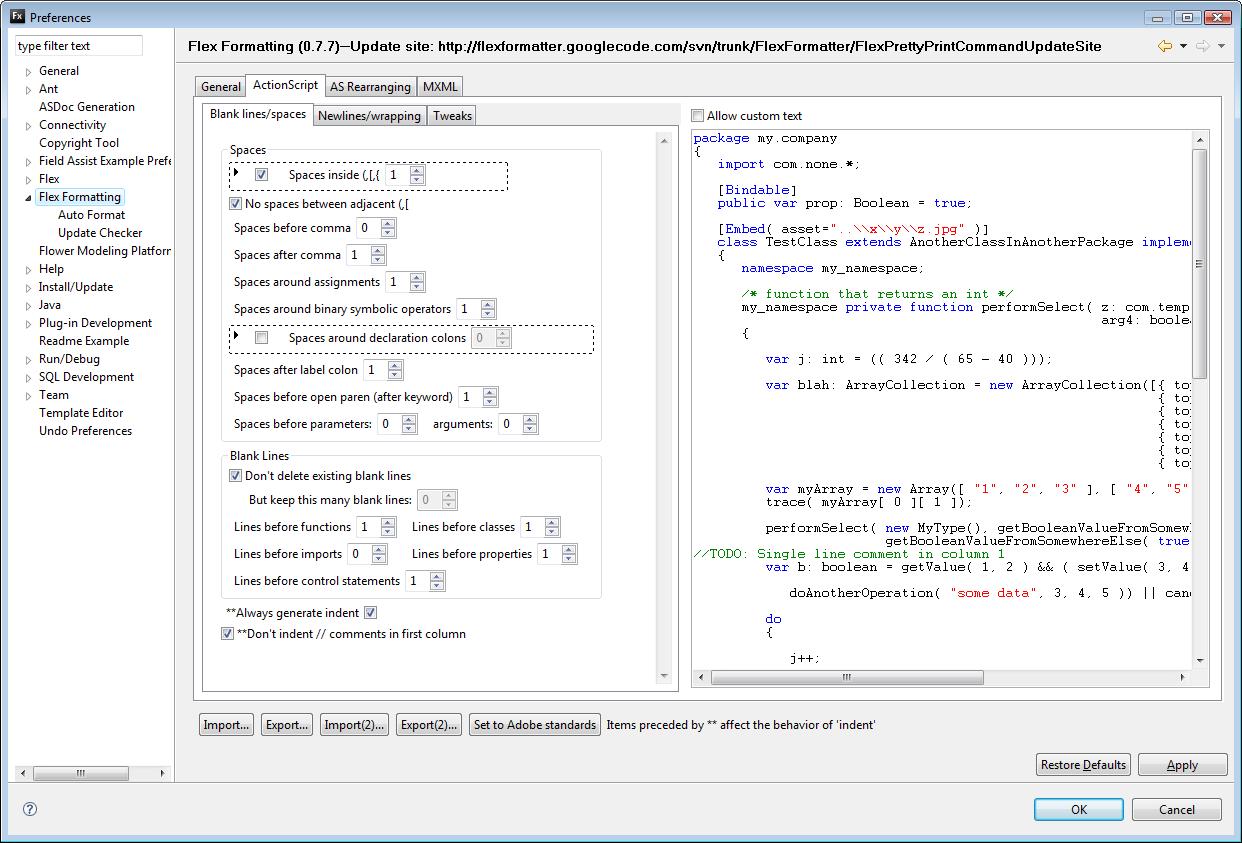Select Copyright Tool in the tree
Image resolution: width=1242 pixels, height=843 pixels.
(79, 143)
